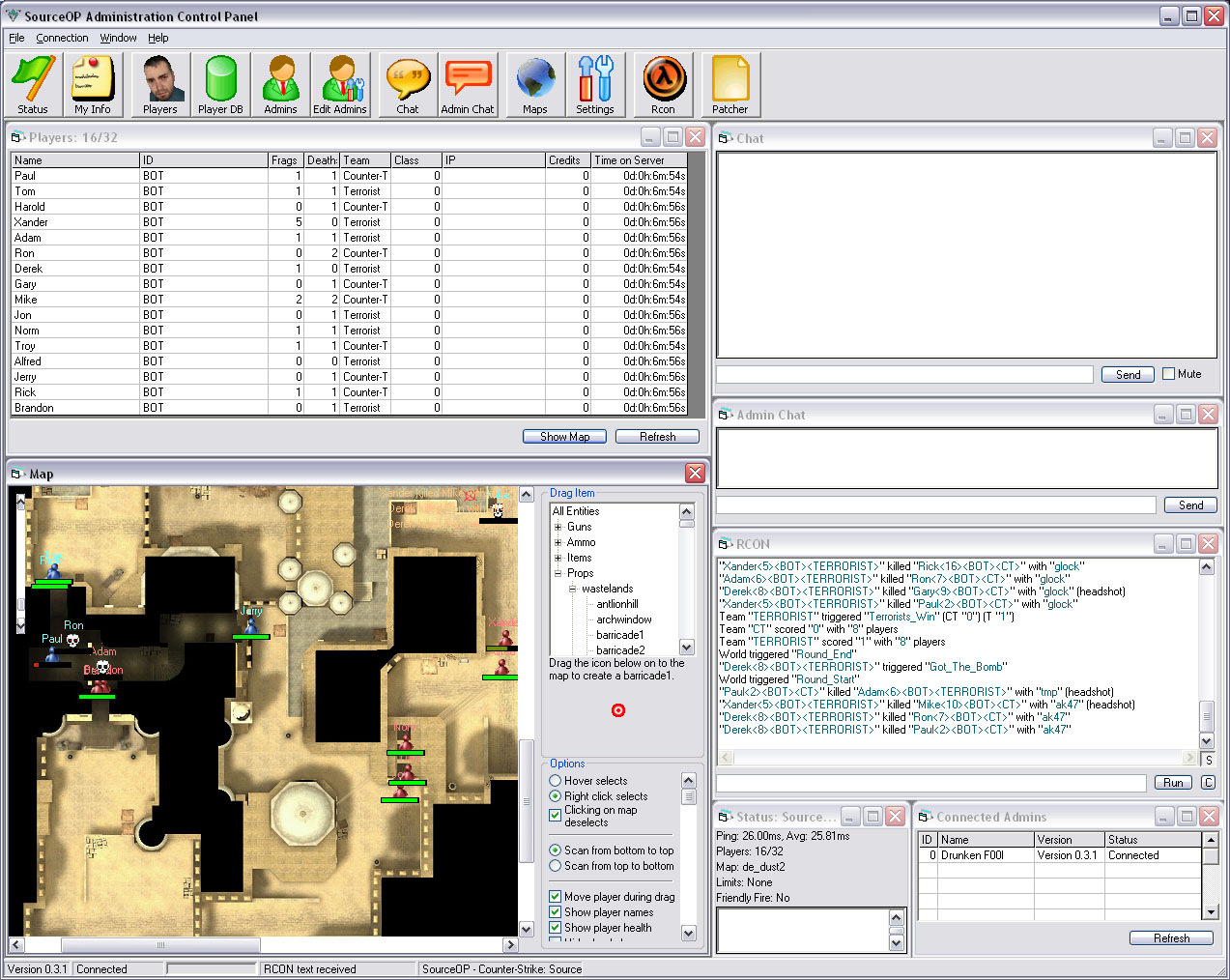Viewport: 1230px width, 980px height.
Task: Toggle Clicking on map deselects checkbox
Action: click(556, 816)
